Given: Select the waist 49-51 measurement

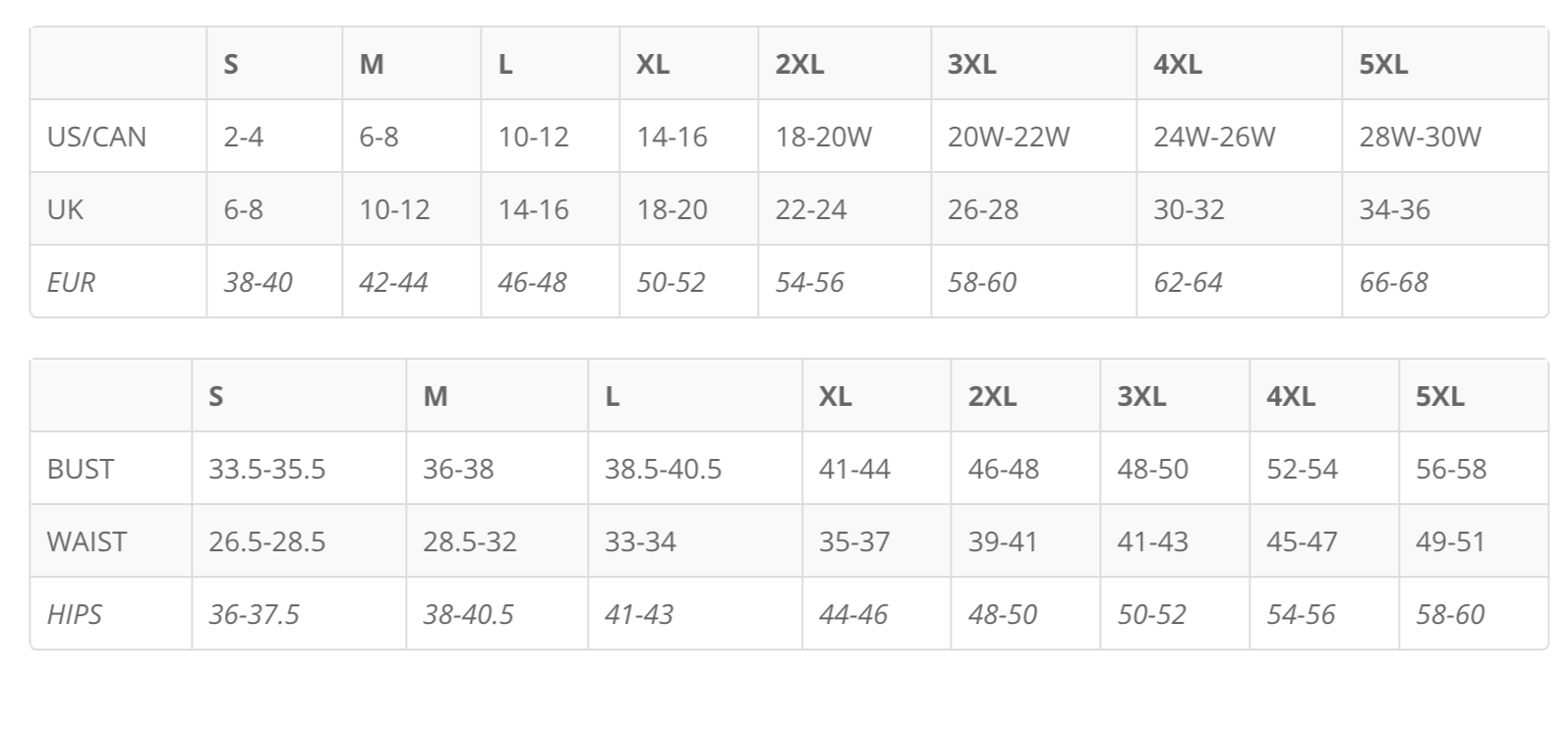Looking at the screenshot, I should [x=1450, y=541].
